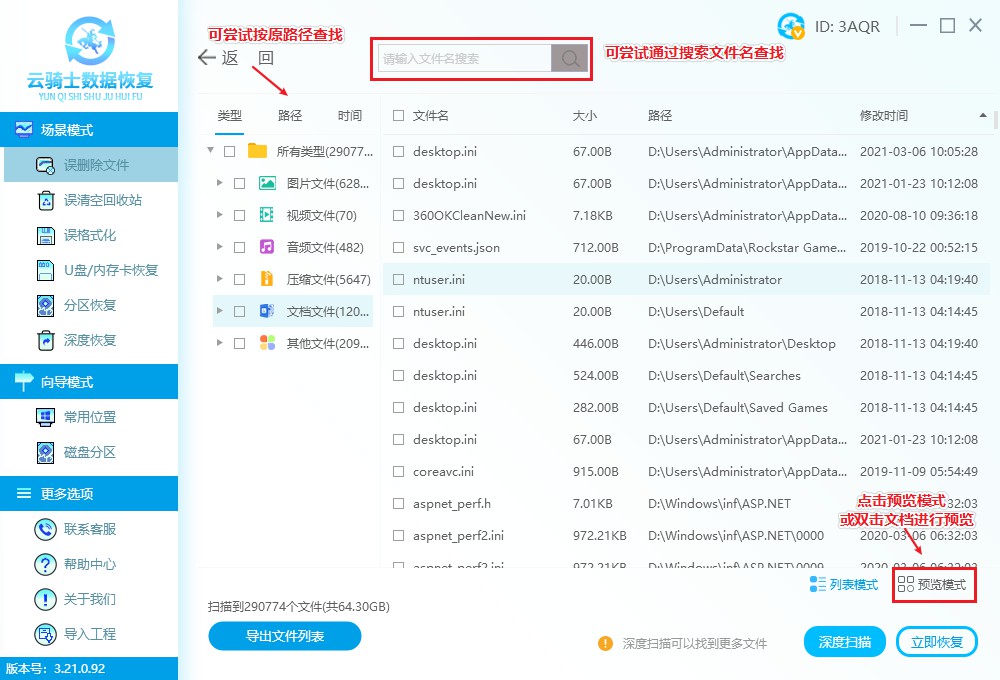Viewport: 1000px width, 680px height.
Task: Focus the file name search field
Action: click(x=465, y=59)
